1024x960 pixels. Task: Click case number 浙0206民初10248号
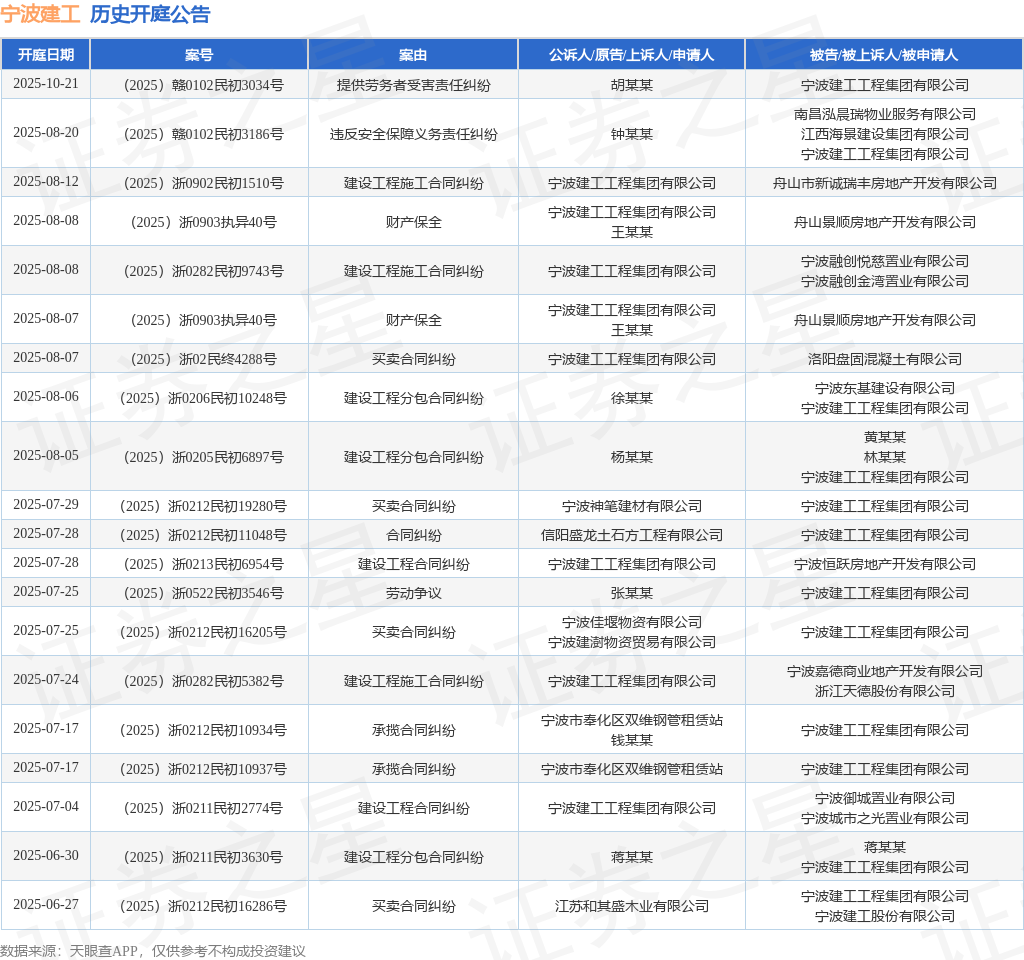204,398
